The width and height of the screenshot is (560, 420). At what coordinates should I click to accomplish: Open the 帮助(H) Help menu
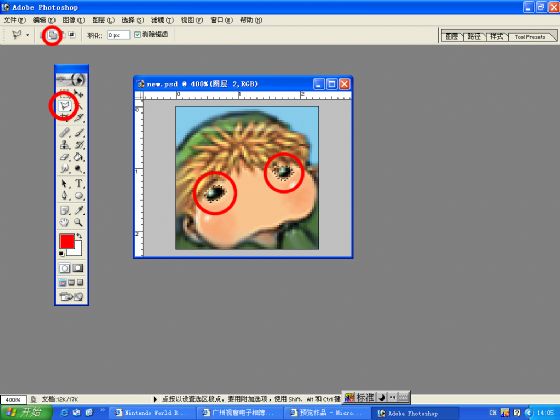click(251, 20)
